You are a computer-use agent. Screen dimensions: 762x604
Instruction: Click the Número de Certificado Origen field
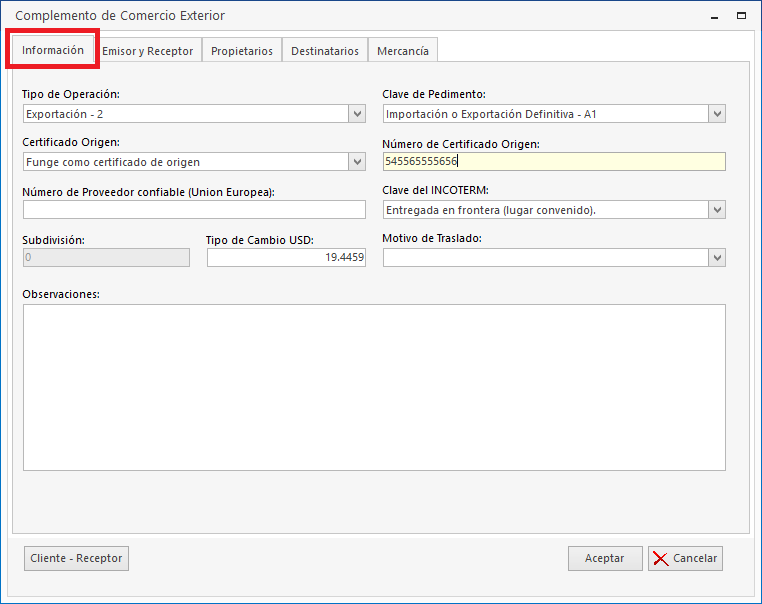pyautogui.click(x=553, y=162)
